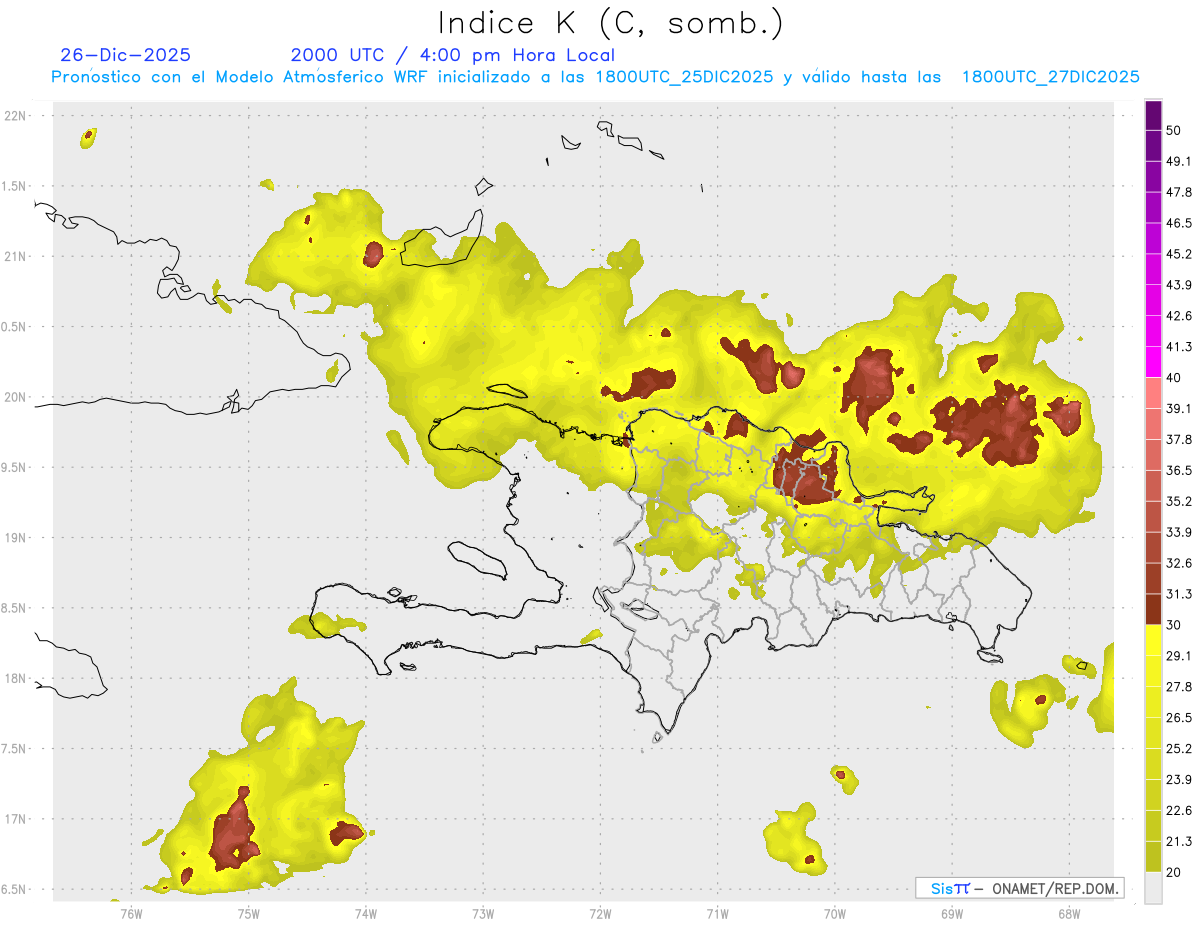
Task: Click the '18N' latitude label
Action: point(16,678)
